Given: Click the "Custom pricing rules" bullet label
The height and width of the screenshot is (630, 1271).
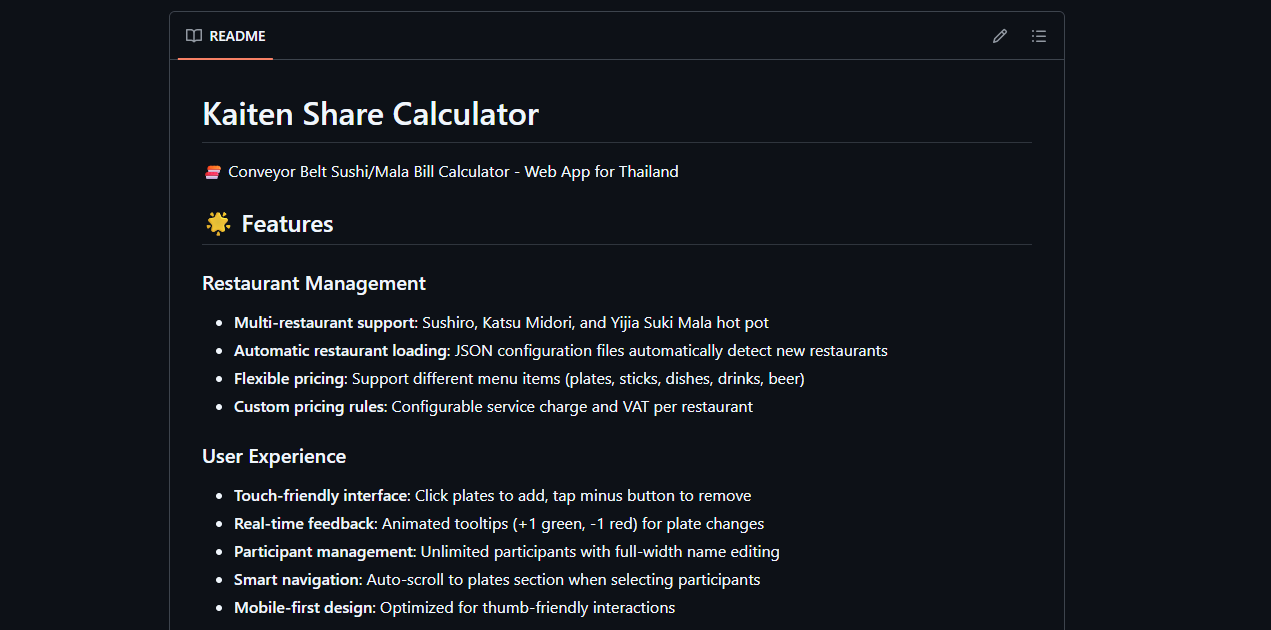Looking at the screenshot, I should 309,407.
